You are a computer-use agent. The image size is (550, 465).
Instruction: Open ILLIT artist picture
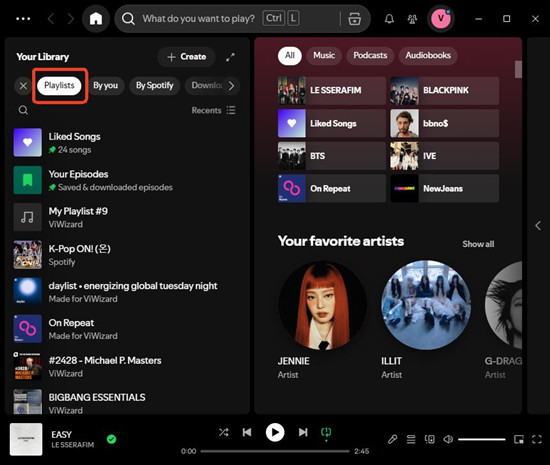tap(426, 305)
